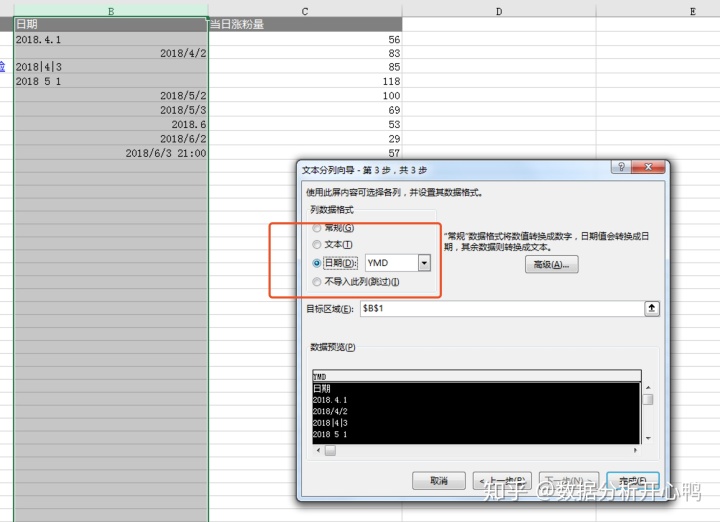Click cell containing 2018/6/3 21:00
Image resolution: width=720 pixels, height=522 pixels.
coord(111,153)
